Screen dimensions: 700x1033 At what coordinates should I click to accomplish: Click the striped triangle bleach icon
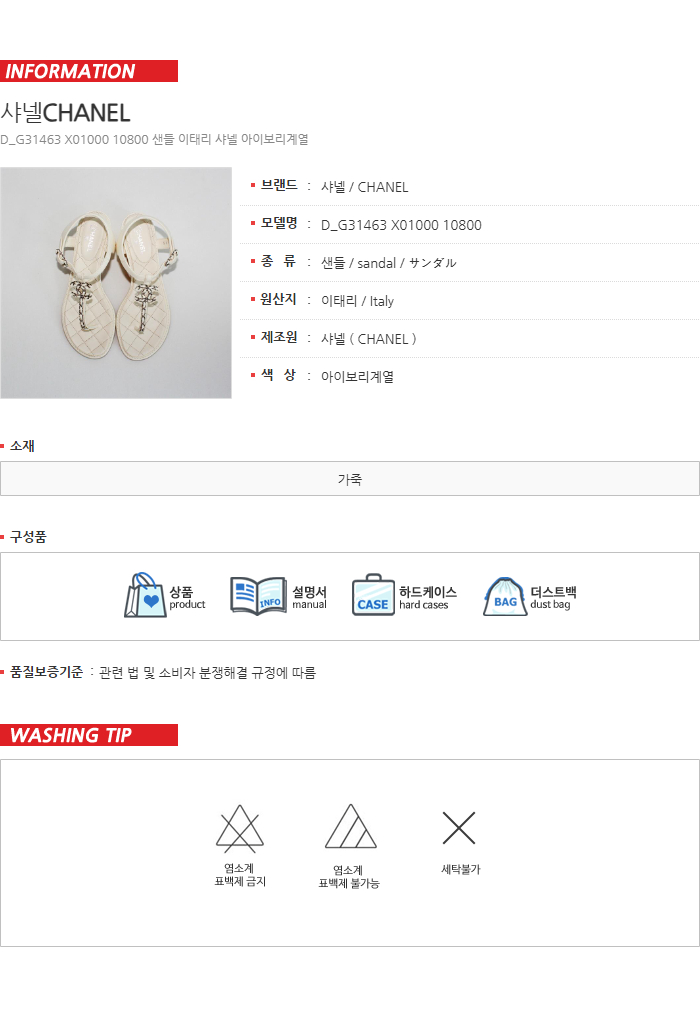point(350,826)
